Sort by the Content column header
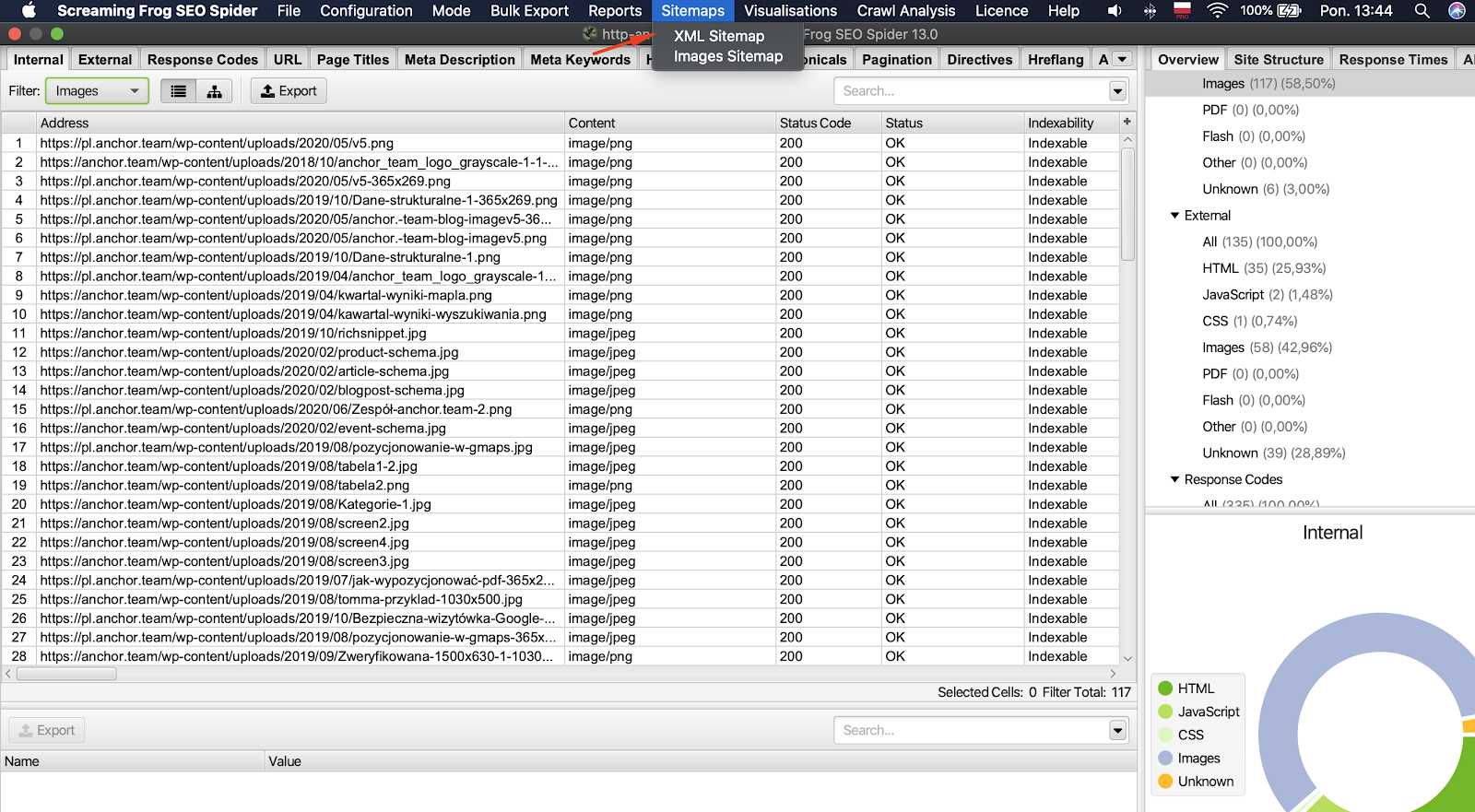Image resolution: width=1475 pixels, height=812 pixels. (x=670, y=123)
